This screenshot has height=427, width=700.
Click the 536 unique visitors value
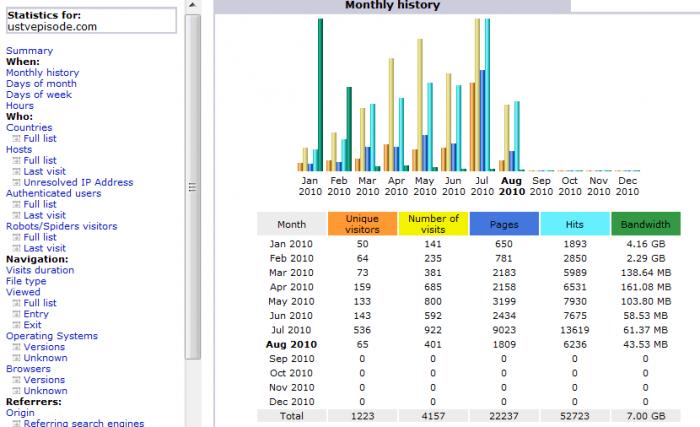click(x=362, y=330)
